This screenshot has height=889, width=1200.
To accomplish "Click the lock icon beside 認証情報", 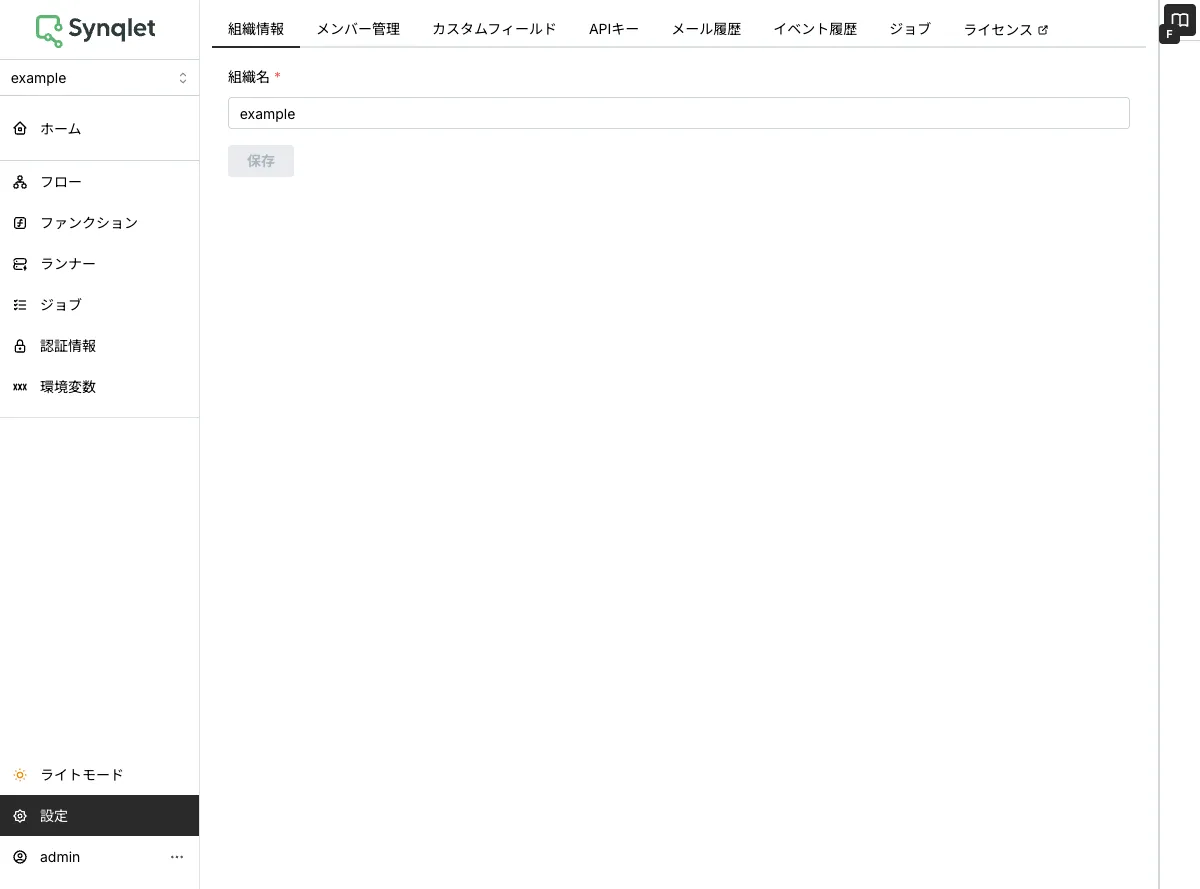I will 20,346.
